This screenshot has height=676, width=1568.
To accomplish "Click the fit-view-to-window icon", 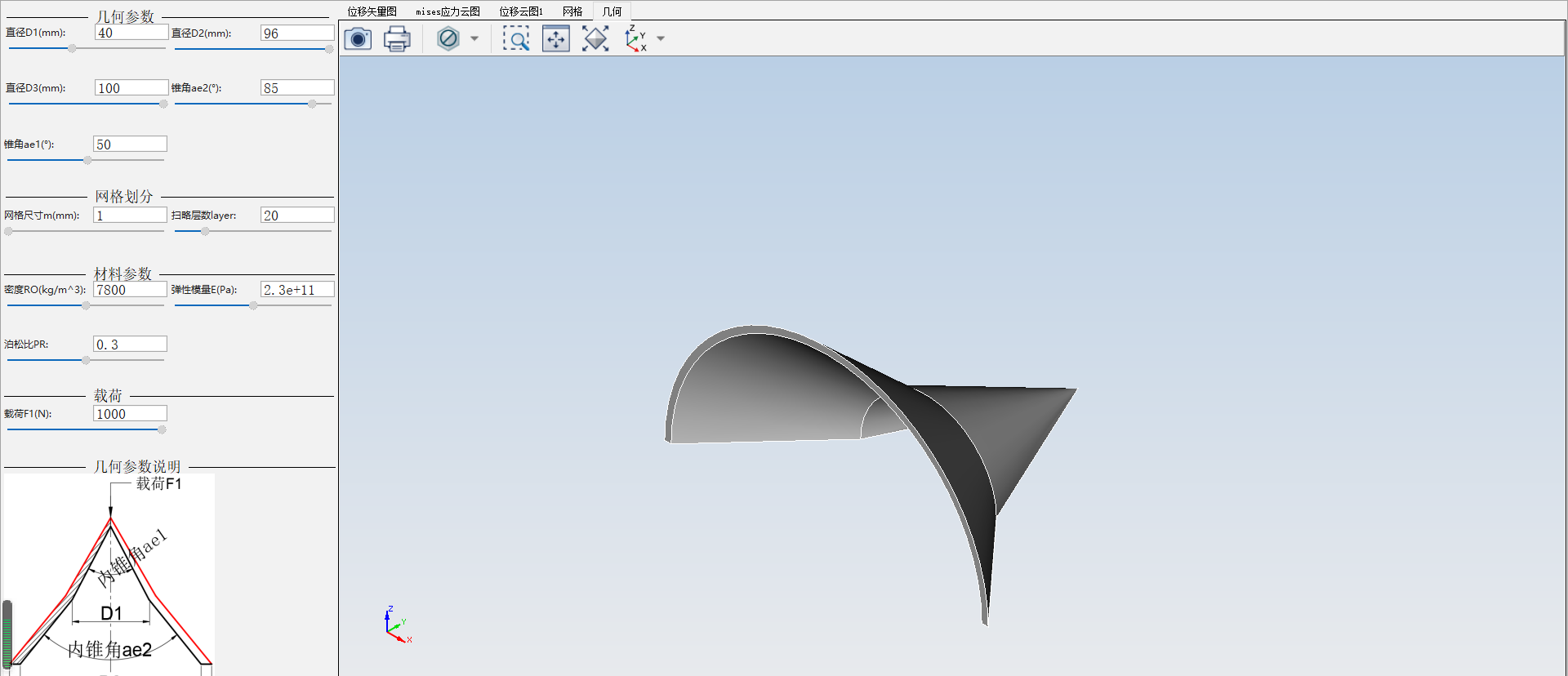I will [x=595, y=38].
